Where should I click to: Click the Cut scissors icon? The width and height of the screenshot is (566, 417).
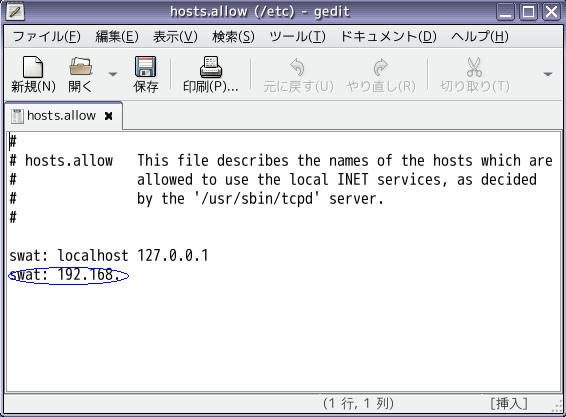(474, 67)
